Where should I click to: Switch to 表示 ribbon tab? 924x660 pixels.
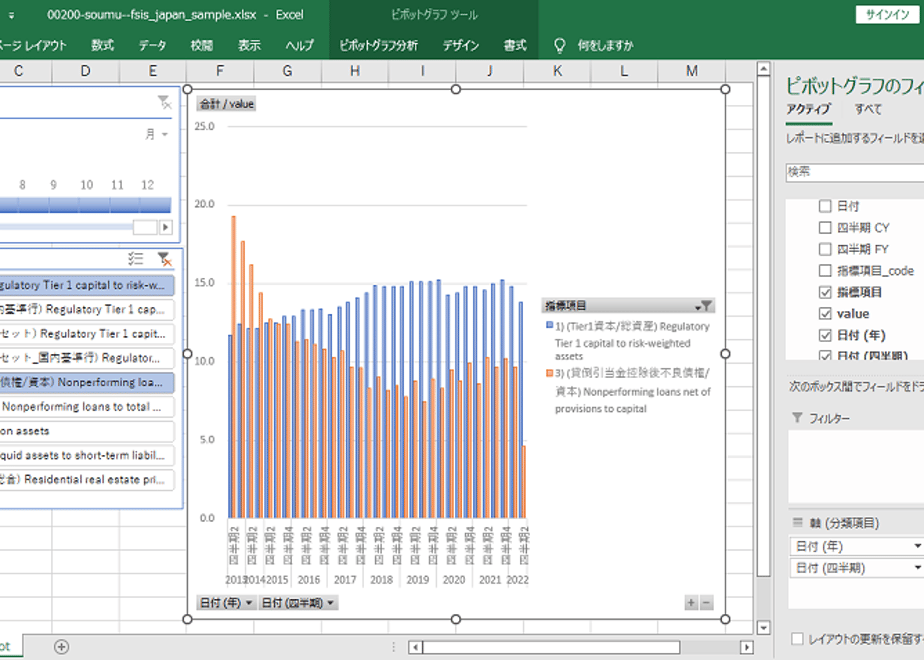click(249, 45)
